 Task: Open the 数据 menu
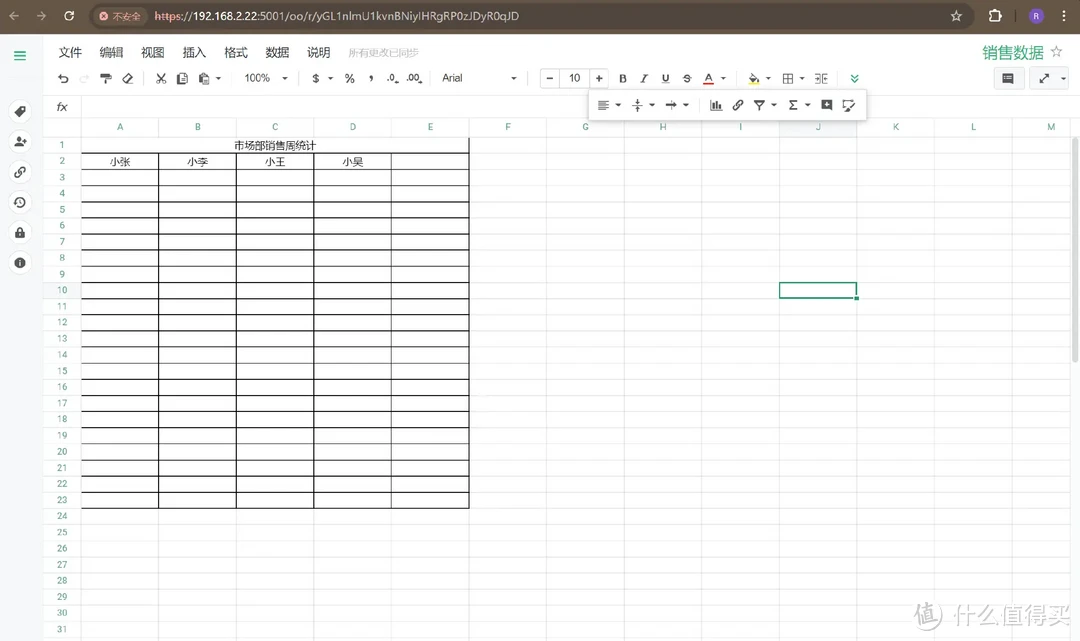tap(278, 52)
